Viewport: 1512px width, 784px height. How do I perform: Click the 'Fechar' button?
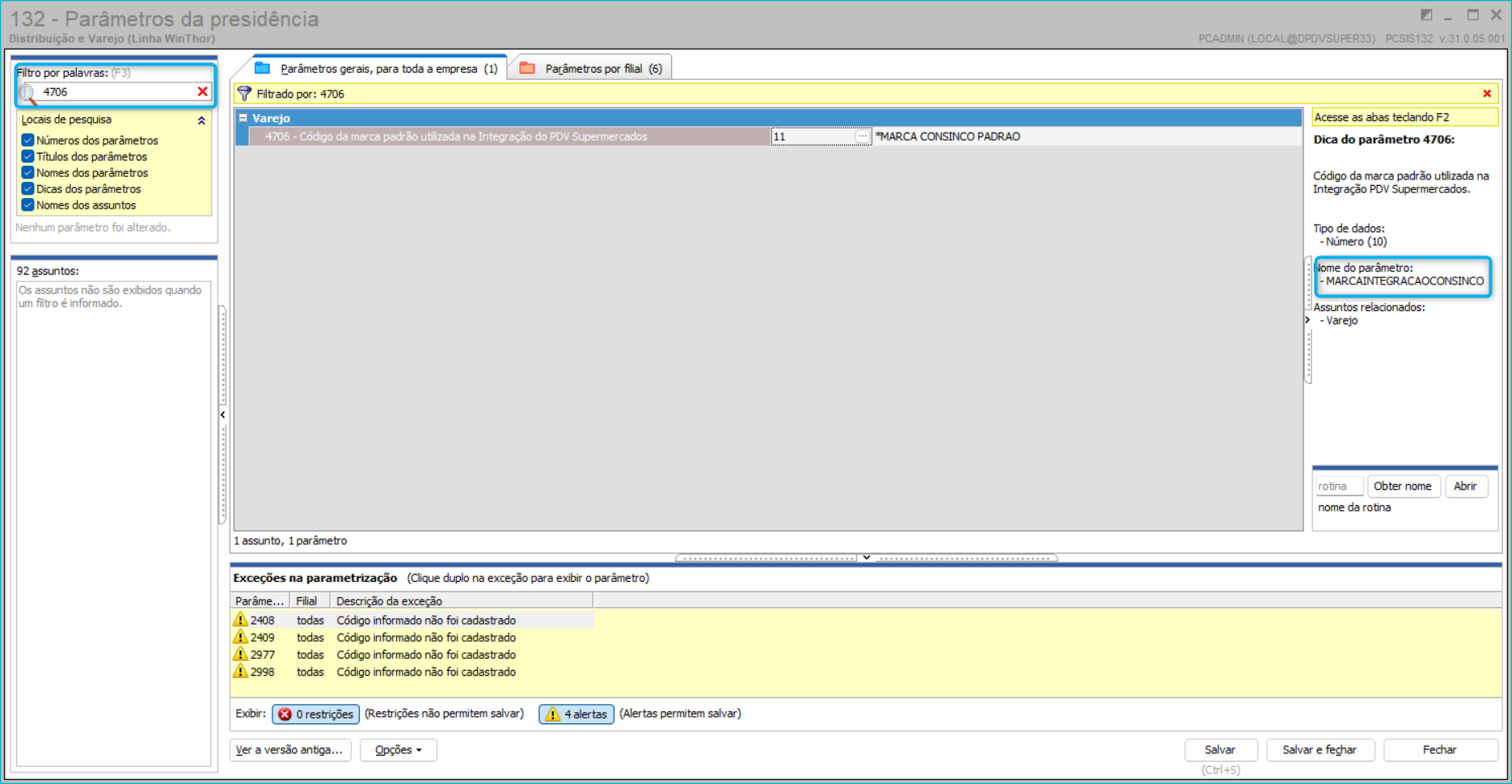pos(1440,750)
